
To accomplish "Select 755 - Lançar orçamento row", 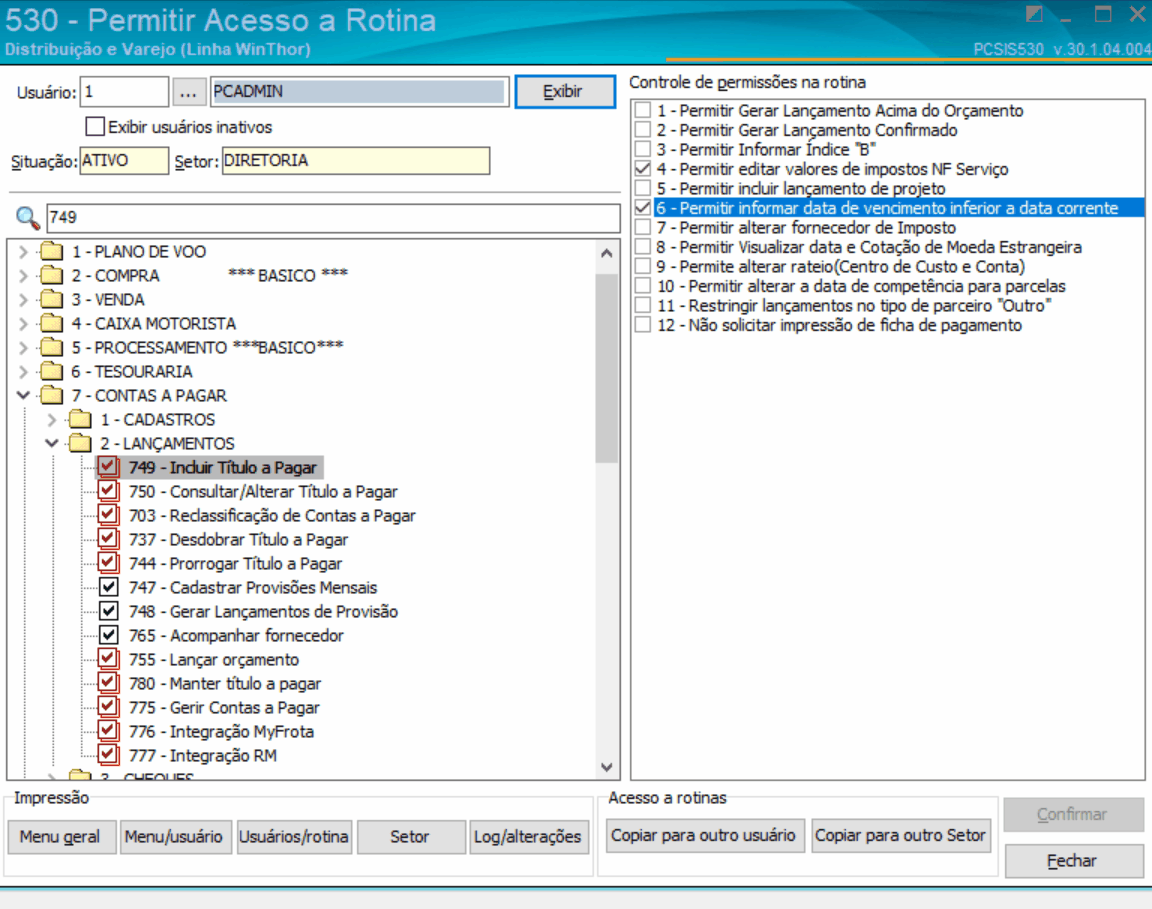I will [x=214, y=659].
